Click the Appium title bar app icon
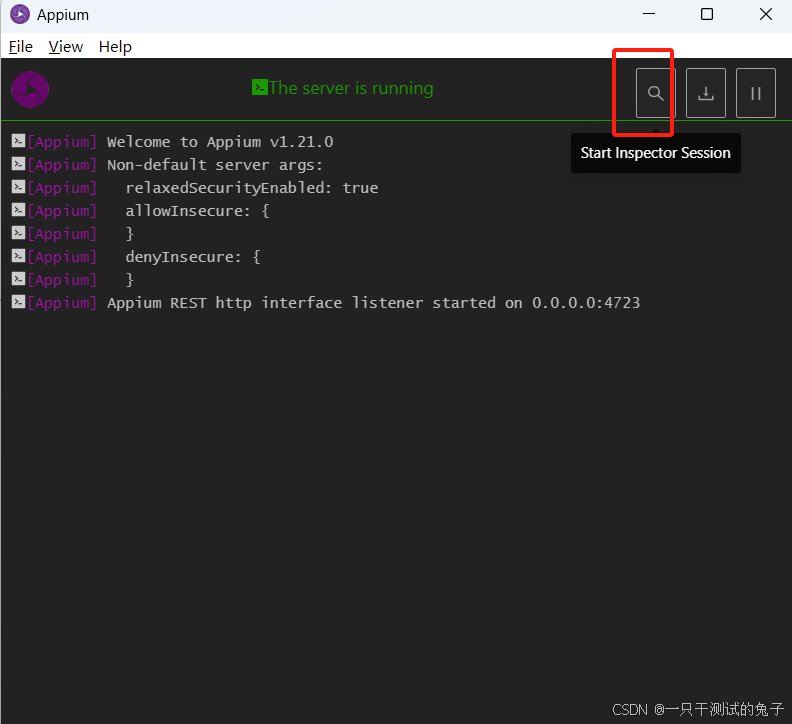Viewport: 792px width, 724px height. [x=20, y=14]
